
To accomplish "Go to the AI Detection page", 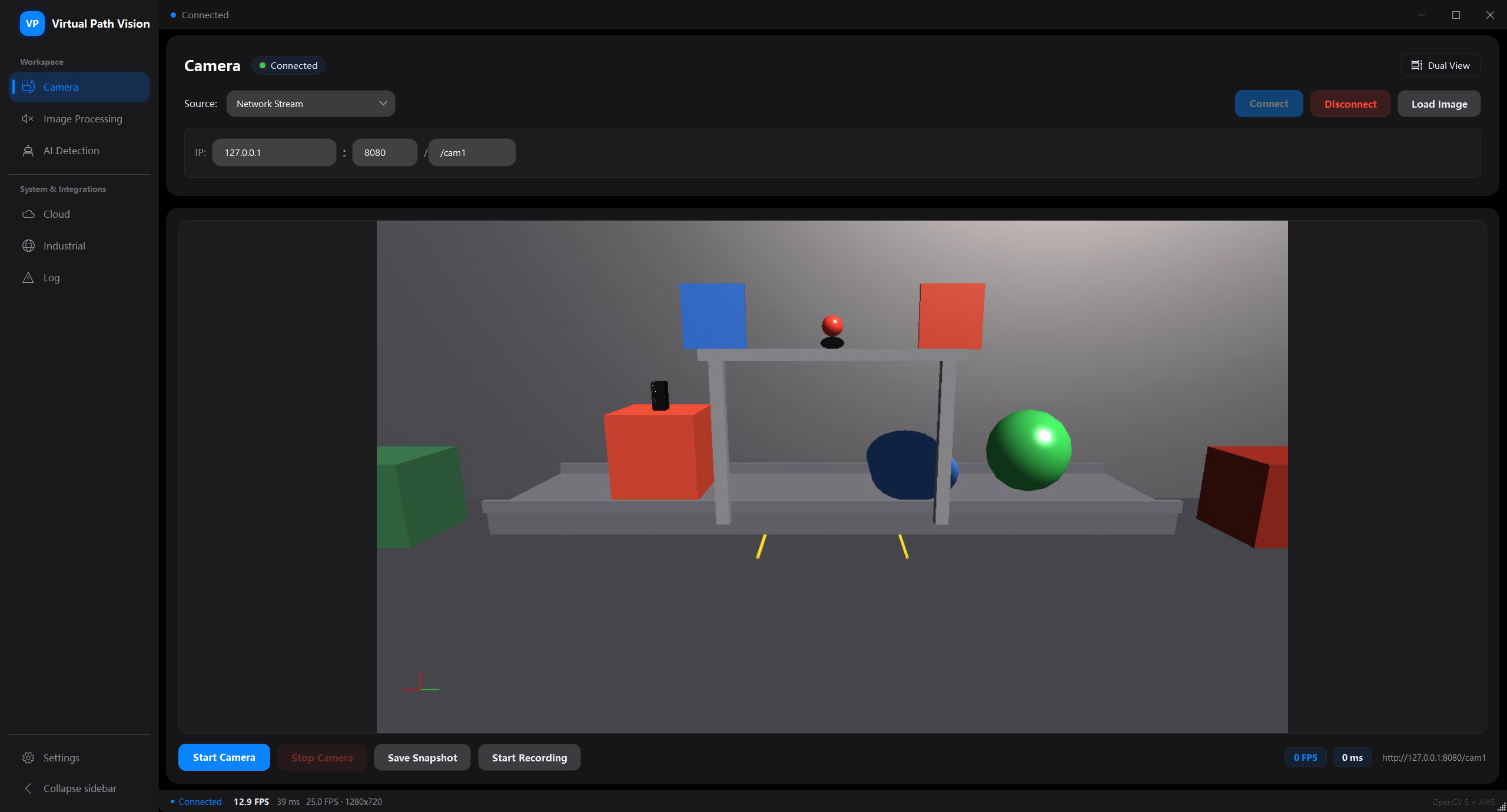I will coord(79,151).
